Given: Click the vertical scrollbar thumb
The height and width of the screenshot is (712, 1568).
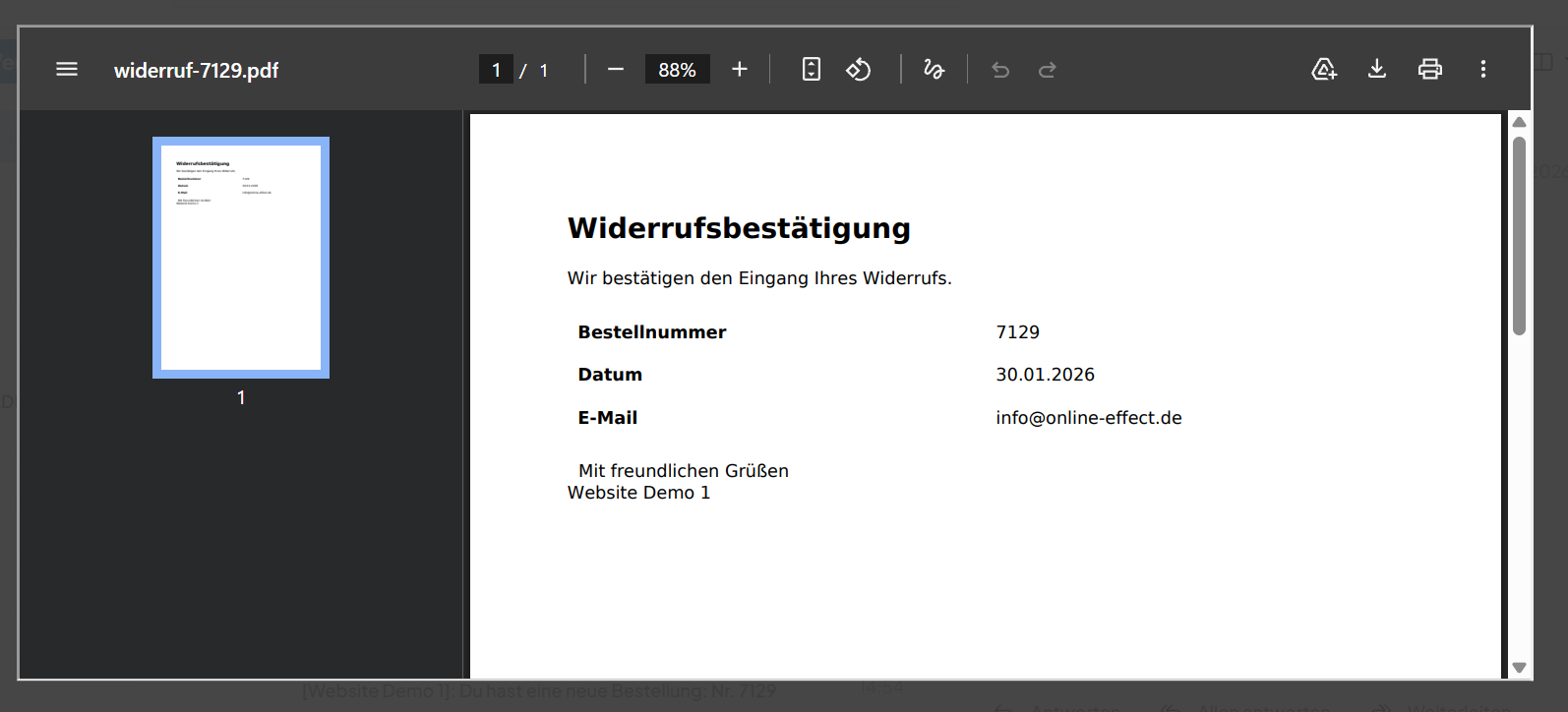Looking at the screenshot, I should pyautogui.click(x=1519, y=236).
